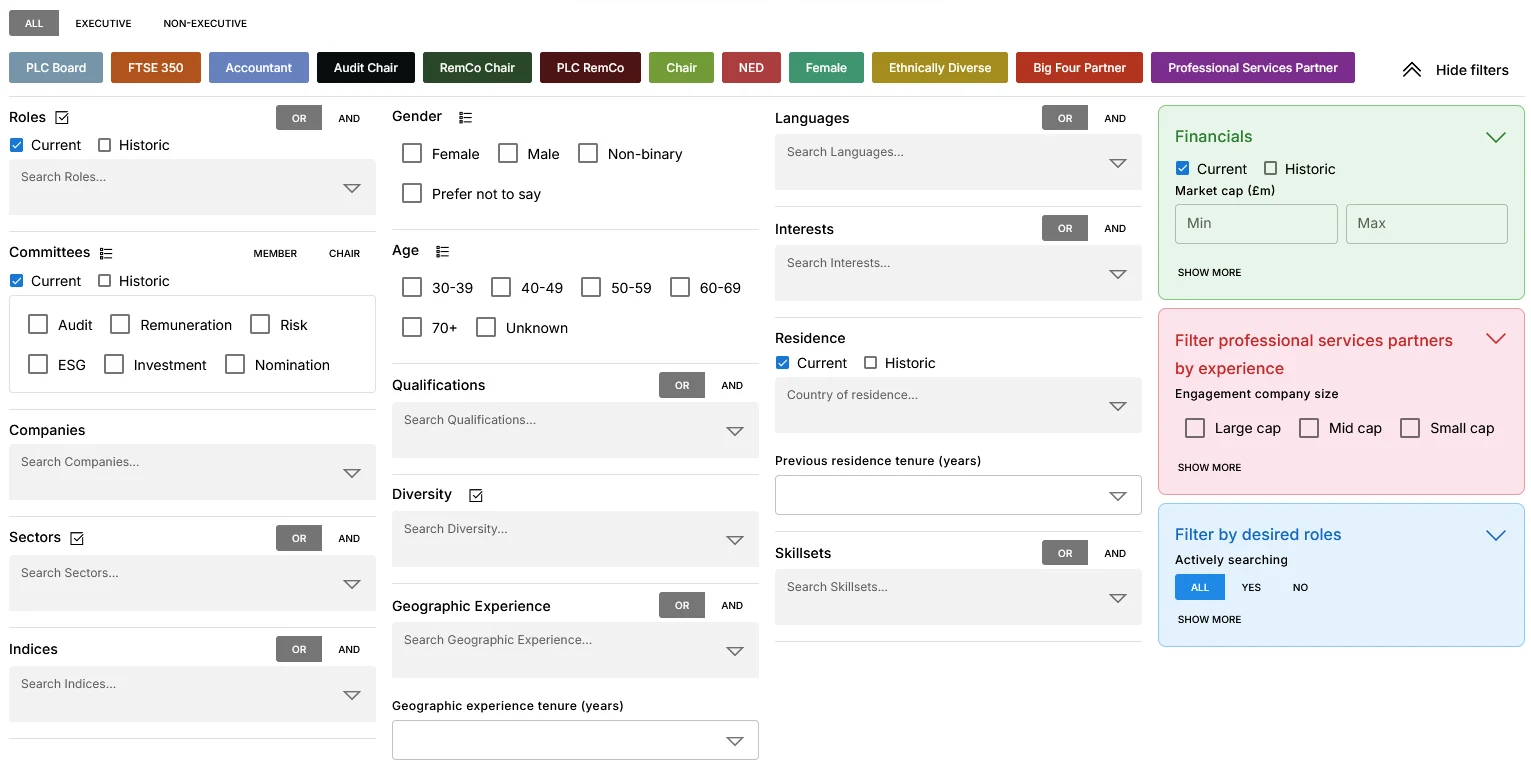This screenshot has width=1531, height=768.
Task: Click the select-all icon beside Diversity
Action: pyautogui.click(x=476, y=495)
